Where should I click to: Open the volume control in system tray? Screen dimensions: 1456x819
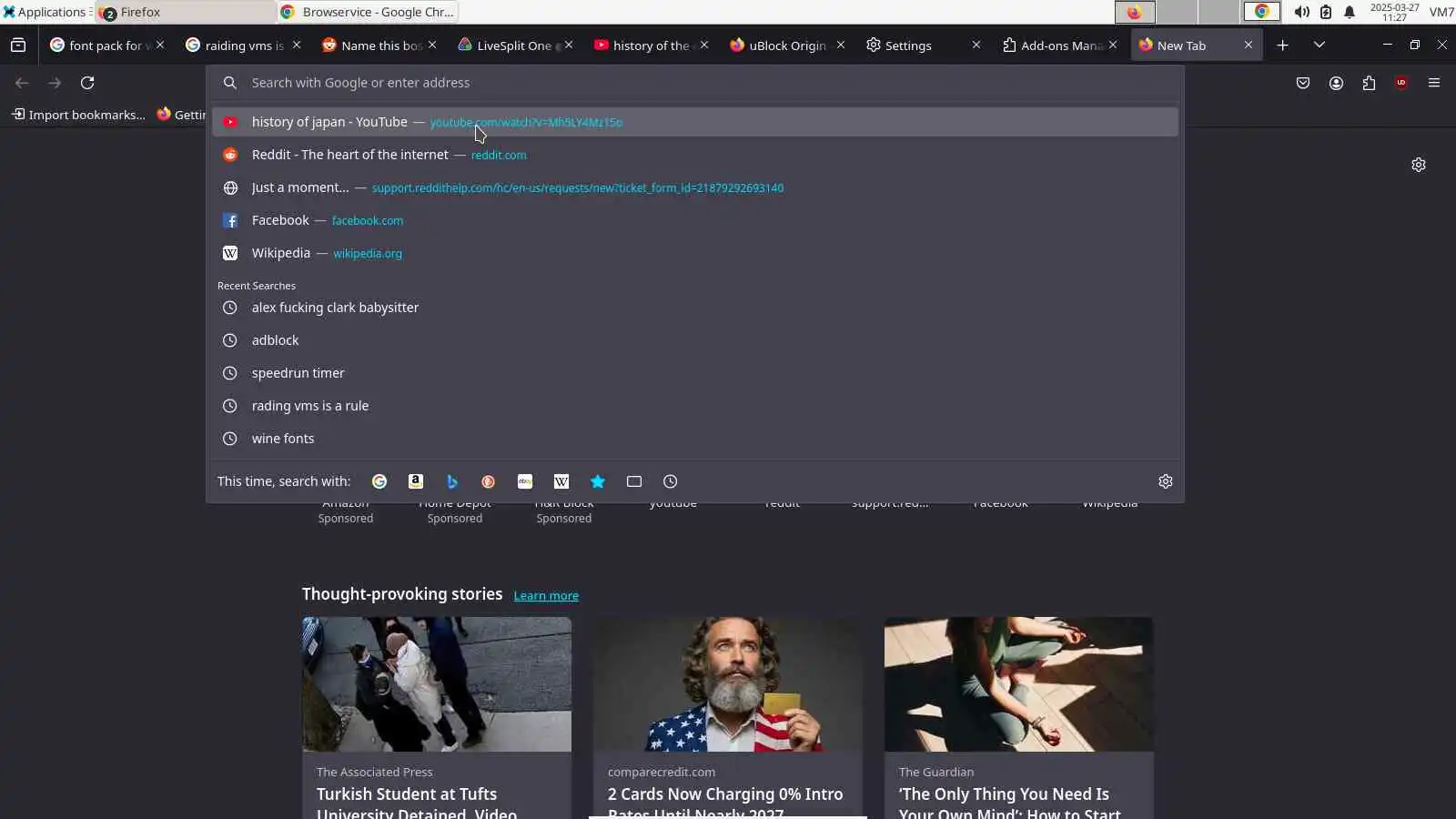point(1302,12)
